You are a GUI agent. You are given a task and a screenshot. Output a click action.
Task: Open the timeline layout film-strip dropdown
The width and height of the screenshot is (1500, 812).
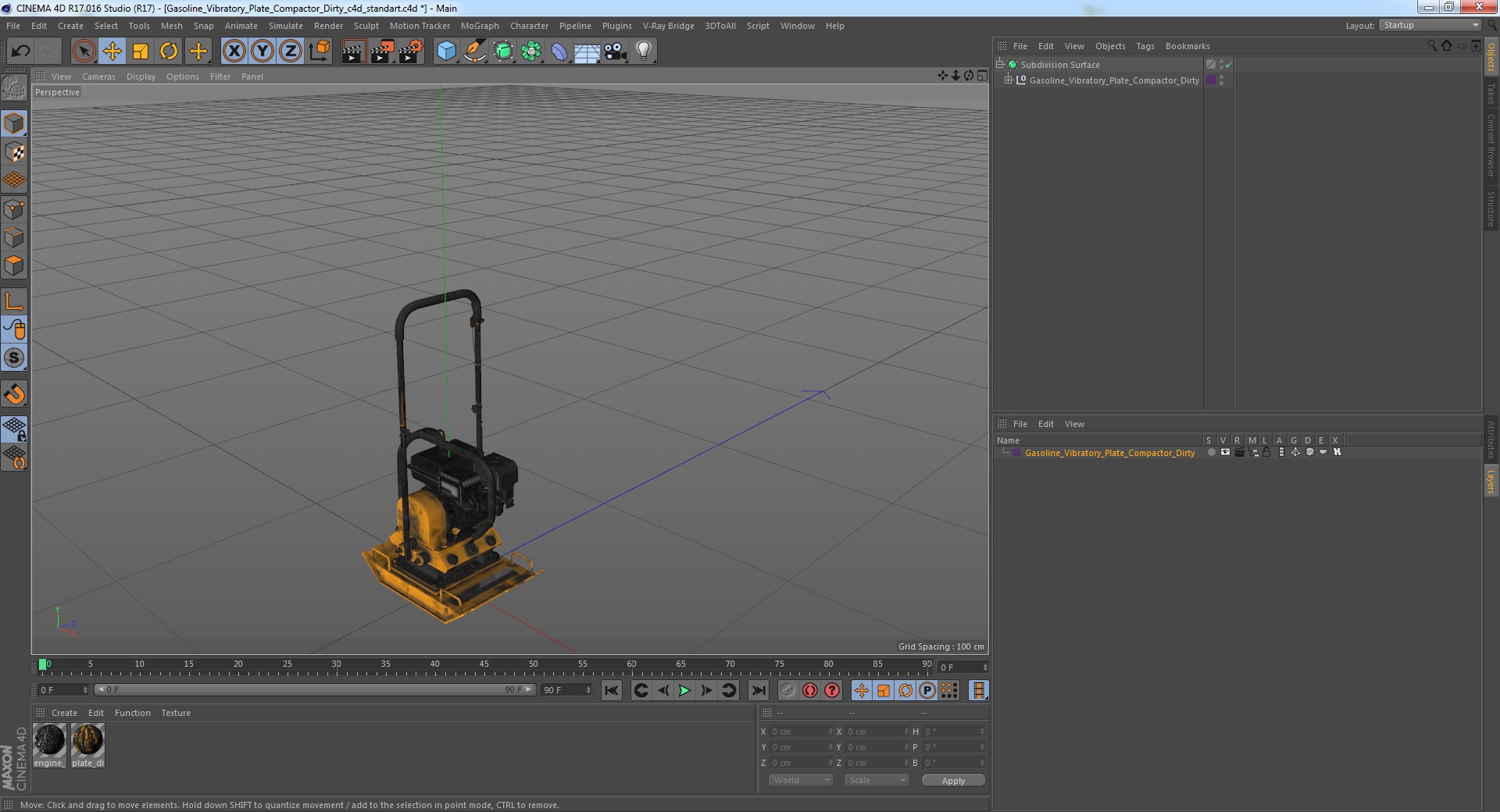click(x=978, y=690)
